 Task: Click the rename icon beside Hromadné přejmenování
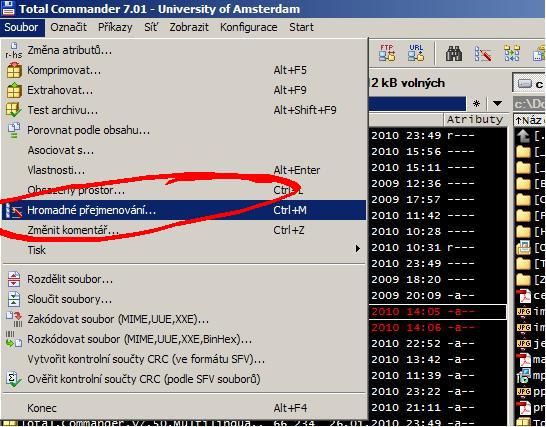[x=14, y=210]
